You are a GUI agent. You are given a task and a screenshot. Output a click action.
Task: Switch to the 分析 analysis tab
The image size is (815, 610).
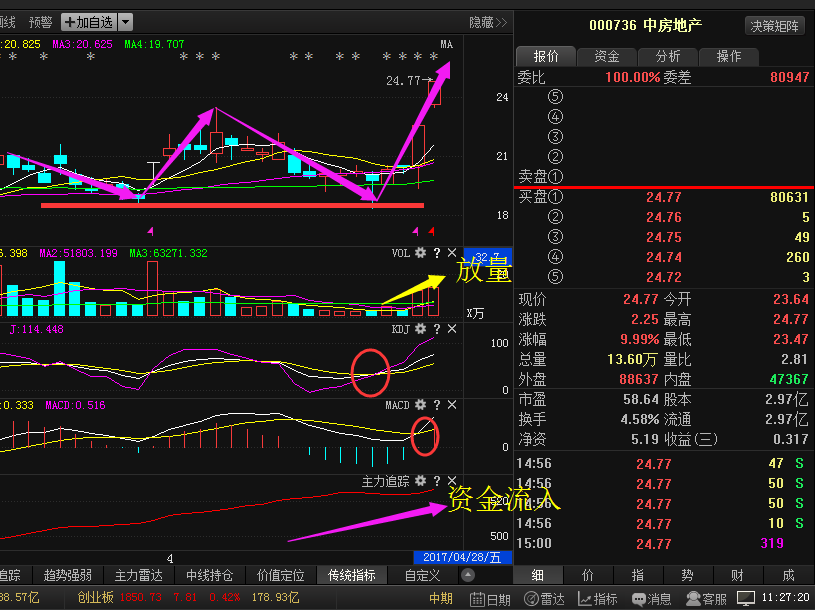click(668, 56)
